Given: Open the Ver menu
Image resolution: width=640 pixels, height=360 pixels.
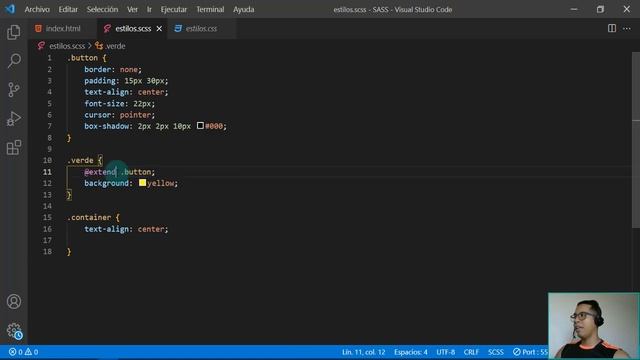Looking at the screenshot, I should (x=132, y=9).
